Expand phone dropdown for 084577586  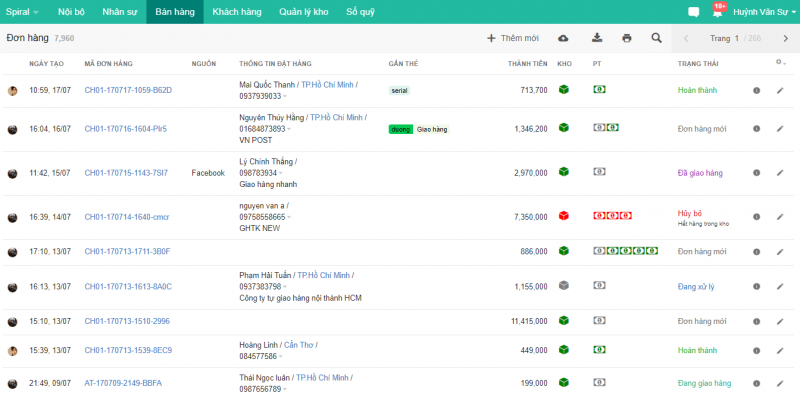[x=281, y=357]
